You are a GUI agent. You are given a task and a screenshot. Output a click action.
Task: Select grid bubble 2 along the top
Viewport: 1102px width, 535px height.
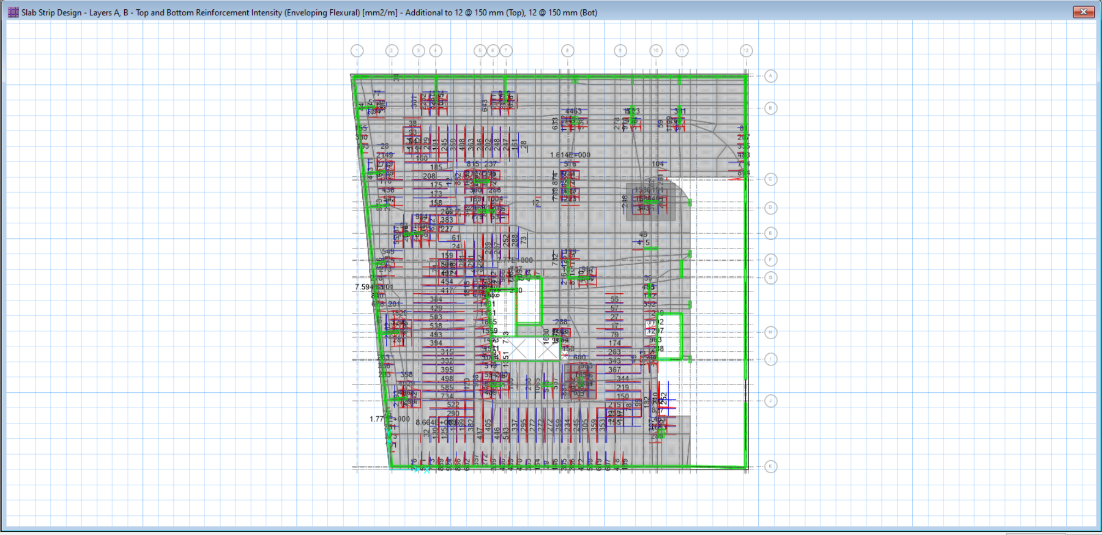tap(392, 50)
